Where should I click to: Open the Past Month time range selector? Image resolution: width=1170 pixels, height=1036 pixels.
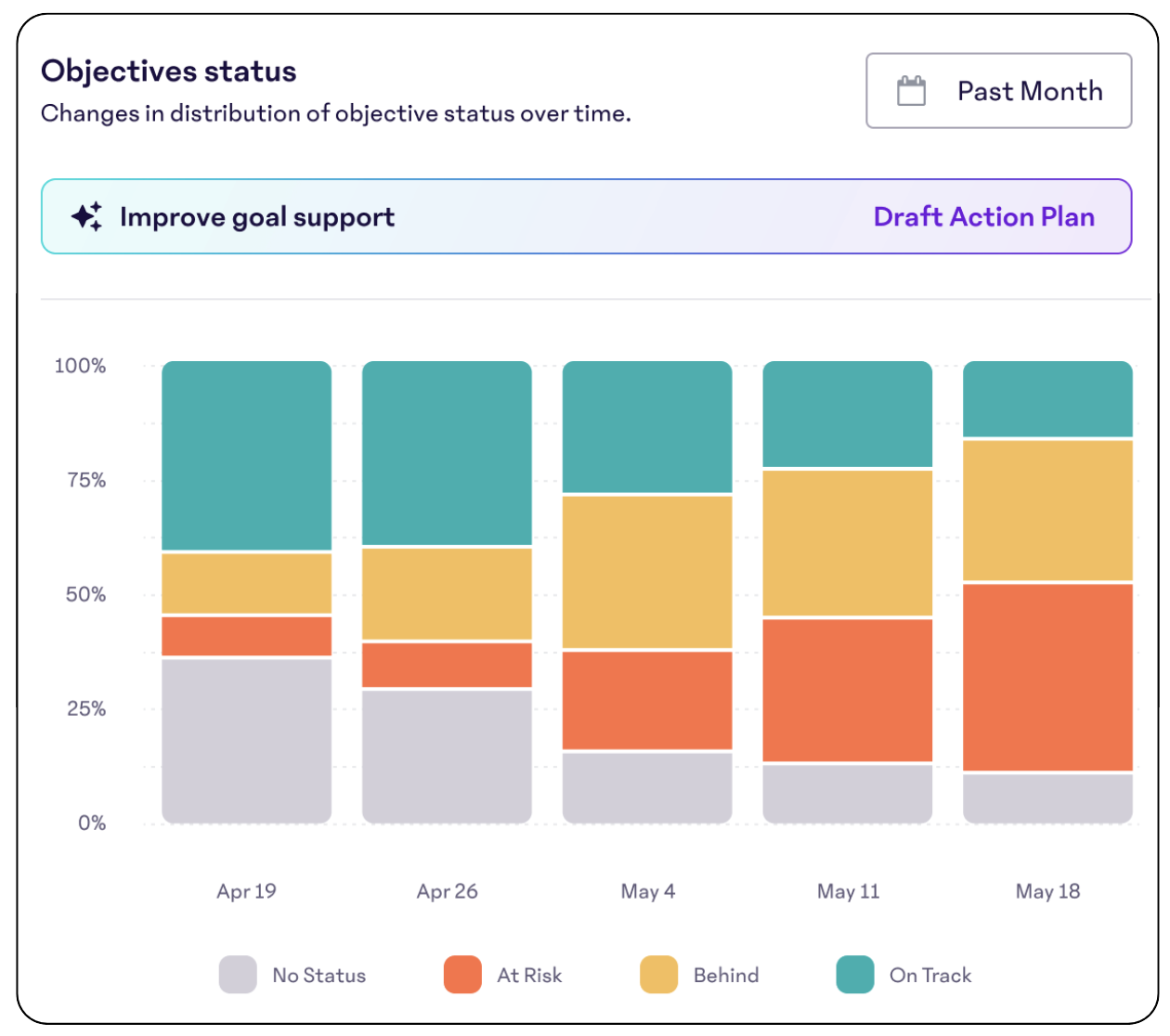(998, 90)
